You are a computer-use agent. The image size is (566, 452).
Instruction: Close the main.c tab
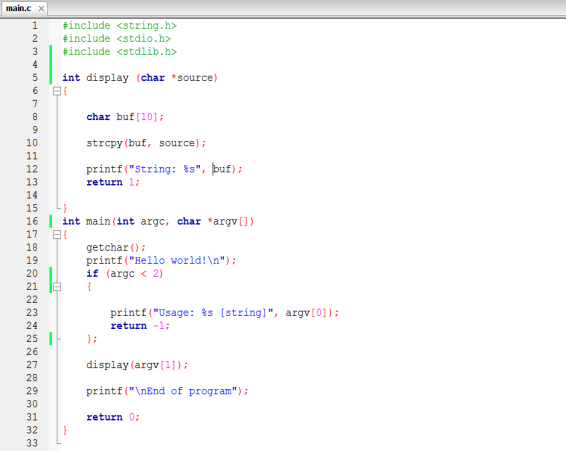pos(41,8)
